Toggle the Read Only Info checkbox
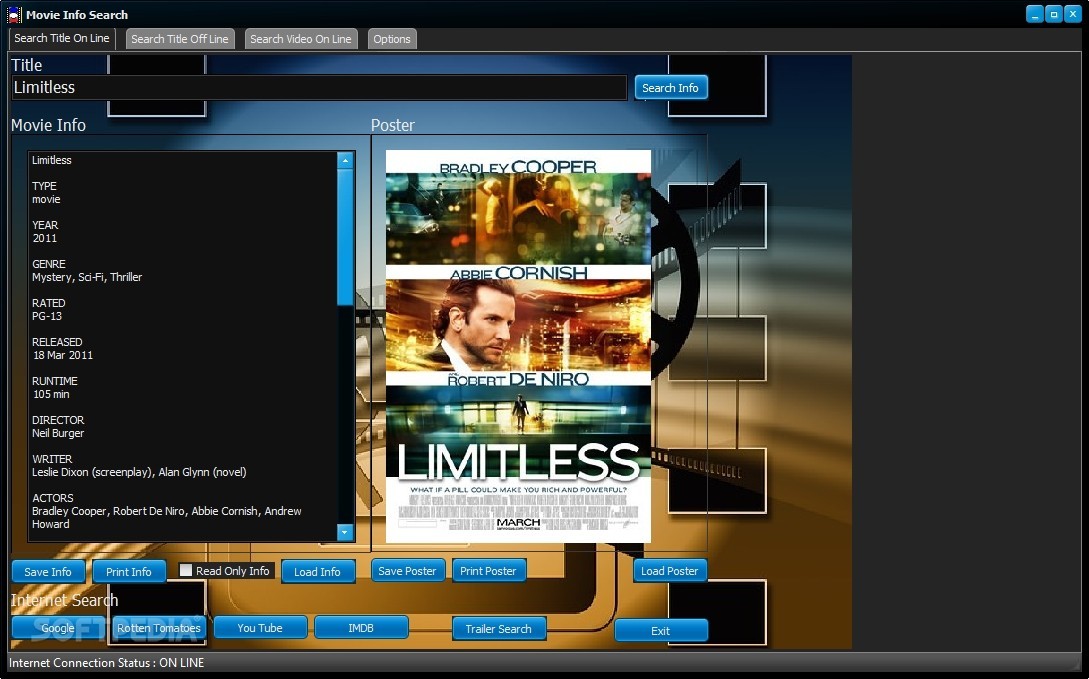The width and height of the screenshot is (1089, 679). 185,570
